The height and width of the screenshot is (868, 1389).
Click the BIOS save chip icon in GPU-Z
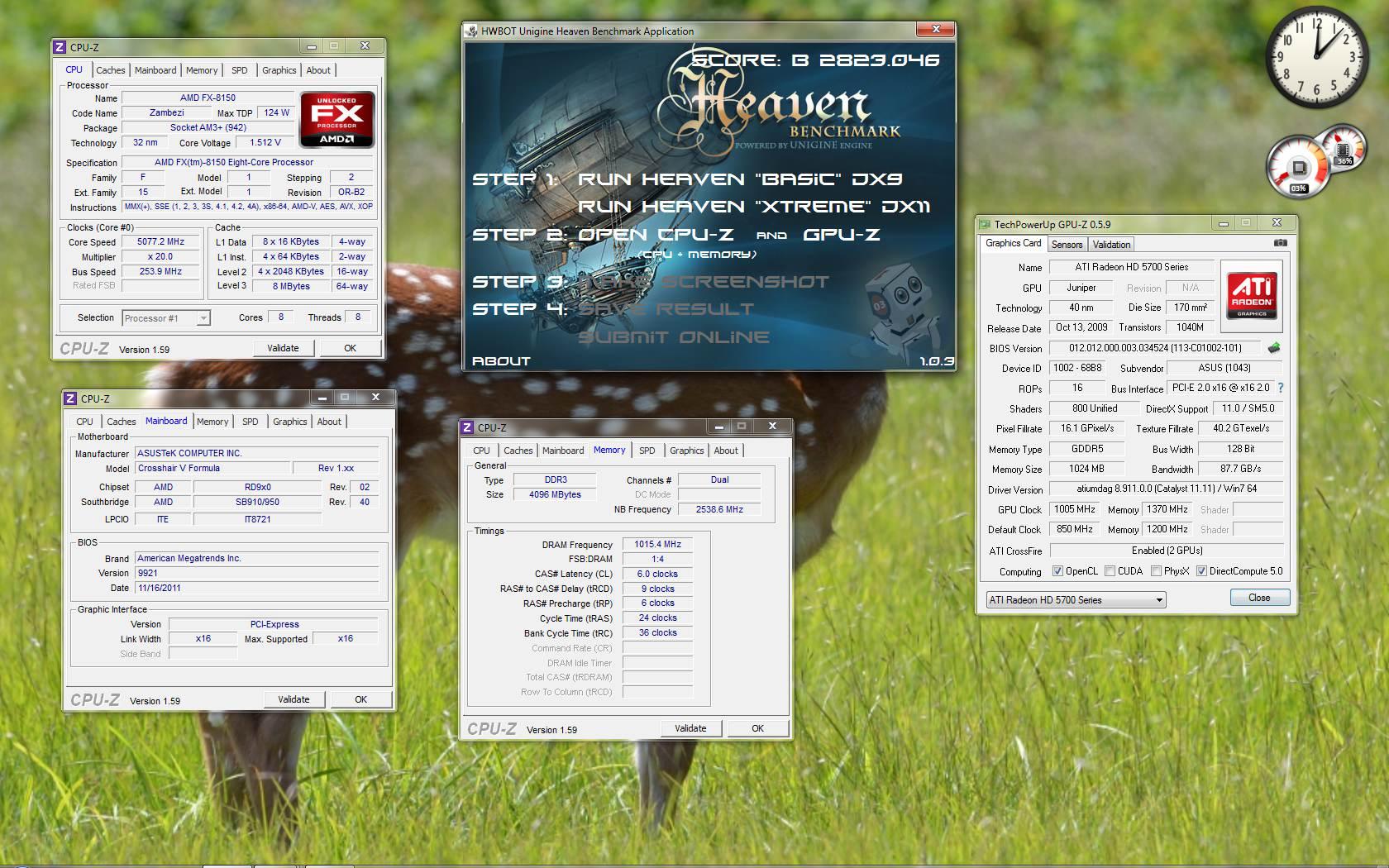1274,348
